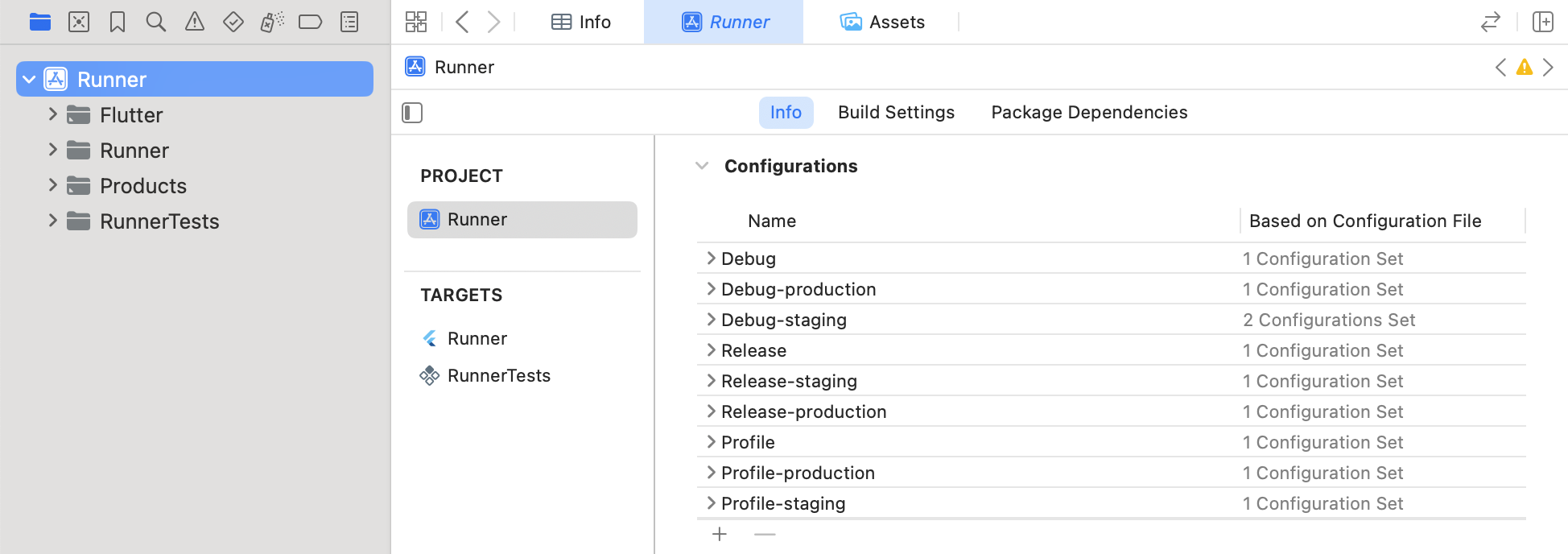The height and width of the screenshot is (554, 1568).
Task: Open the Source Control navigator icon
Action: coord(79,22)
